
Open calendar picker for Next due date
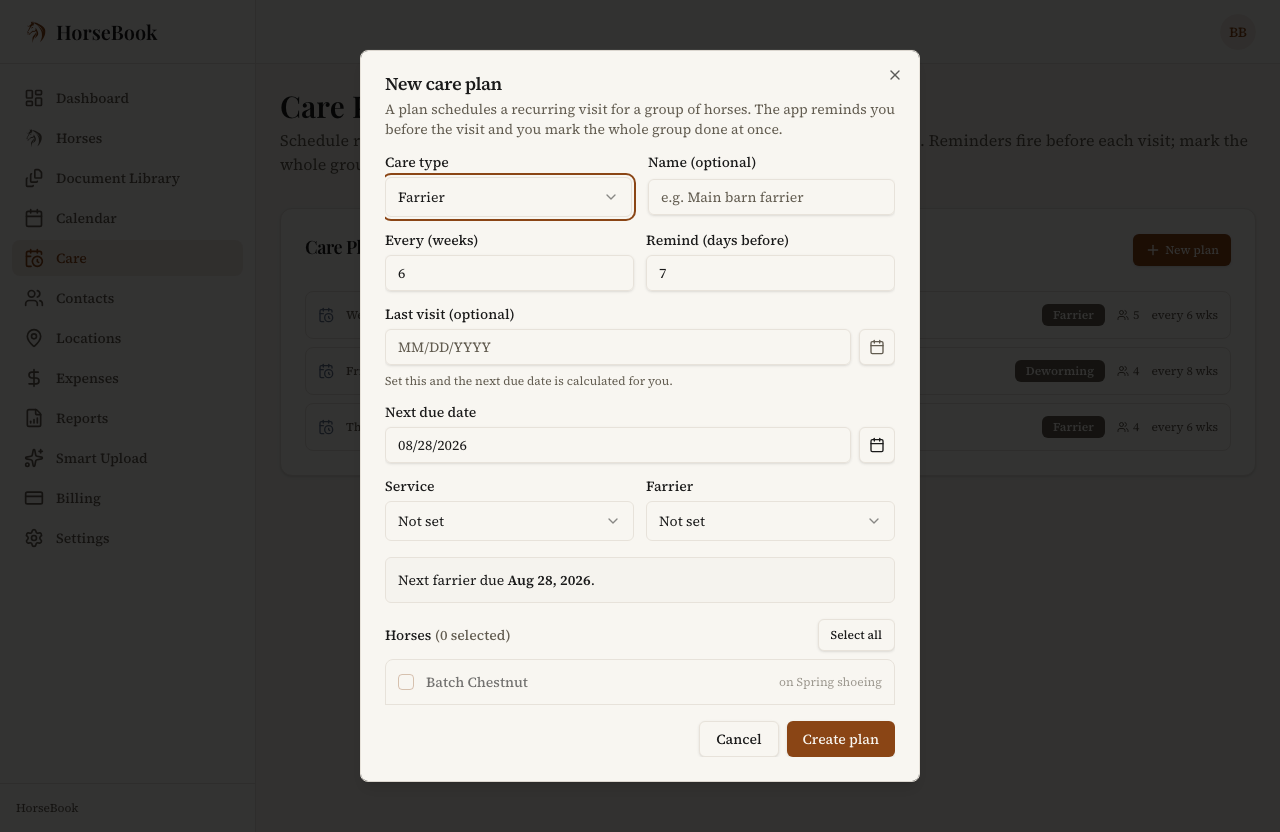pyautogui.click(x=877, y=445)
